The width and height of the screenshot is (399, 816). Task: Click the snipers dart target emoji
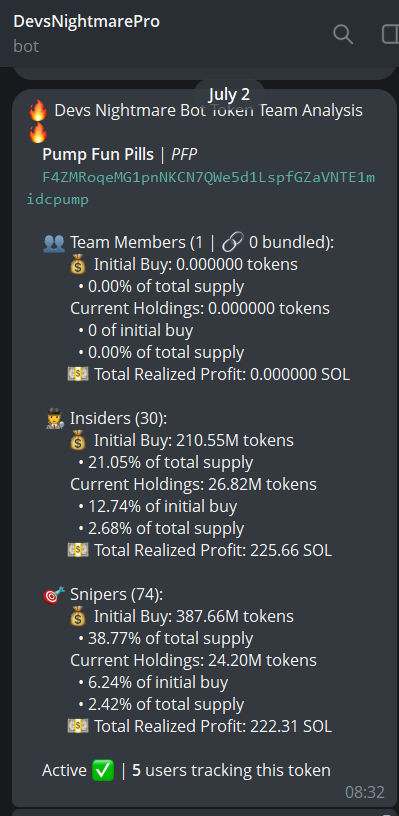[54, 594]
